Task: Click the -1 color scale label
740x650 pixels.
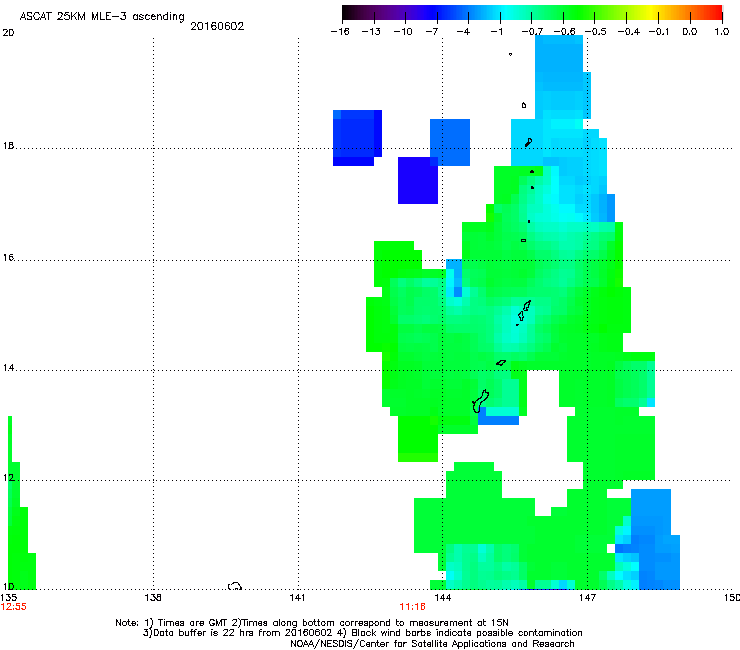Action: tap(496, 32)
